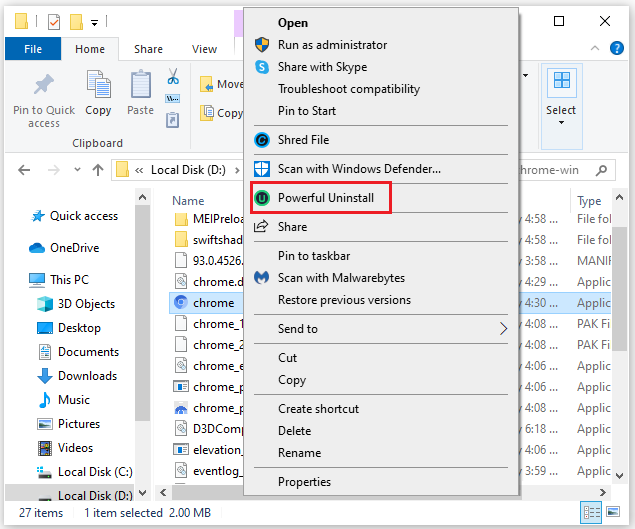
Task: Switch to the Share ribbon tab
Action: pyautogui.click(x=148, y=49)
